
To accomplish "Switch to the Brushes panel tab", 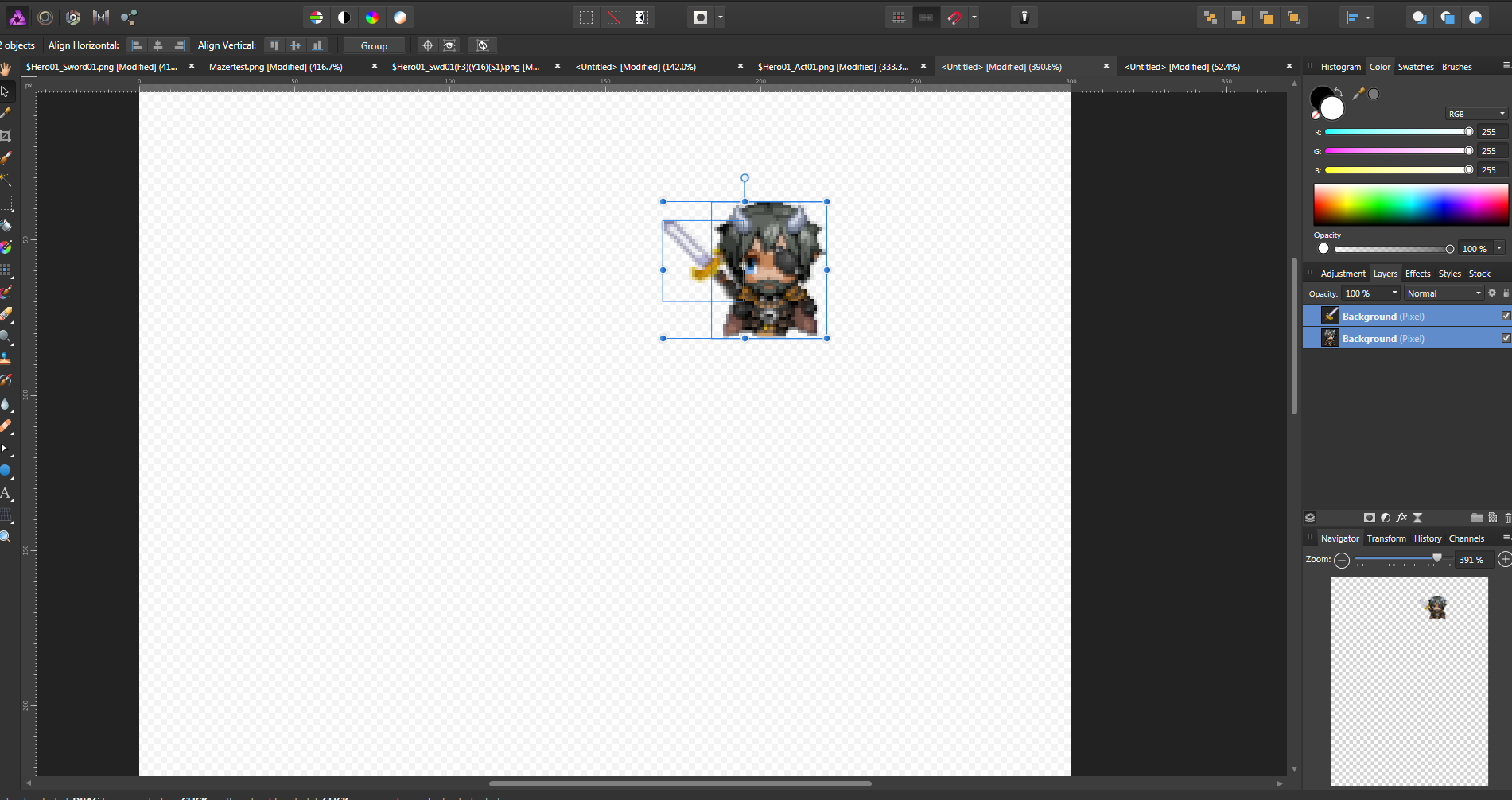I will tap(1457, 67).
